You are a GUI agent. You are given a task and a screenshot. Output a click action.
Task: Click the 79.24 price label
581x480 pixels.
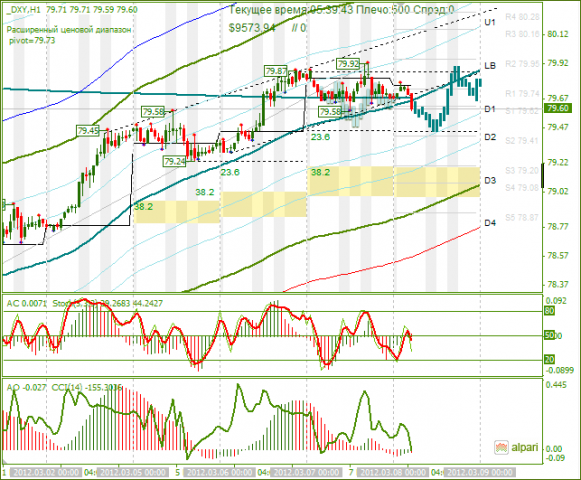(175, 162)
